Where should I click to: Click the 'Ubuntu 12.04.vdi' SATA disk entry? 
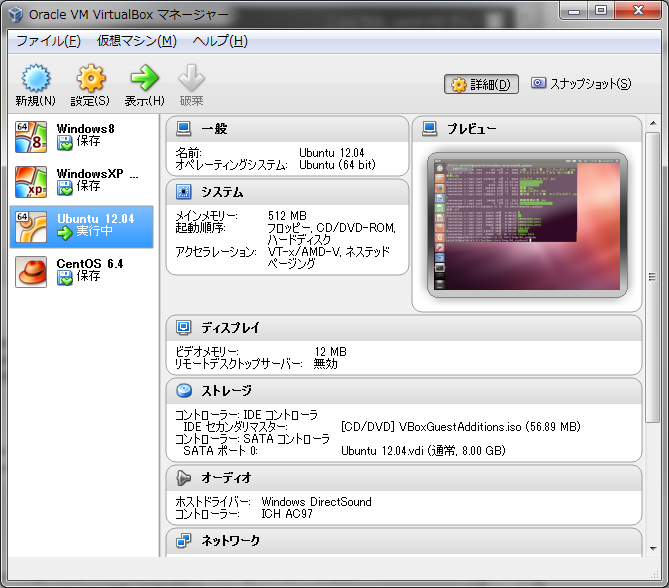423,451
